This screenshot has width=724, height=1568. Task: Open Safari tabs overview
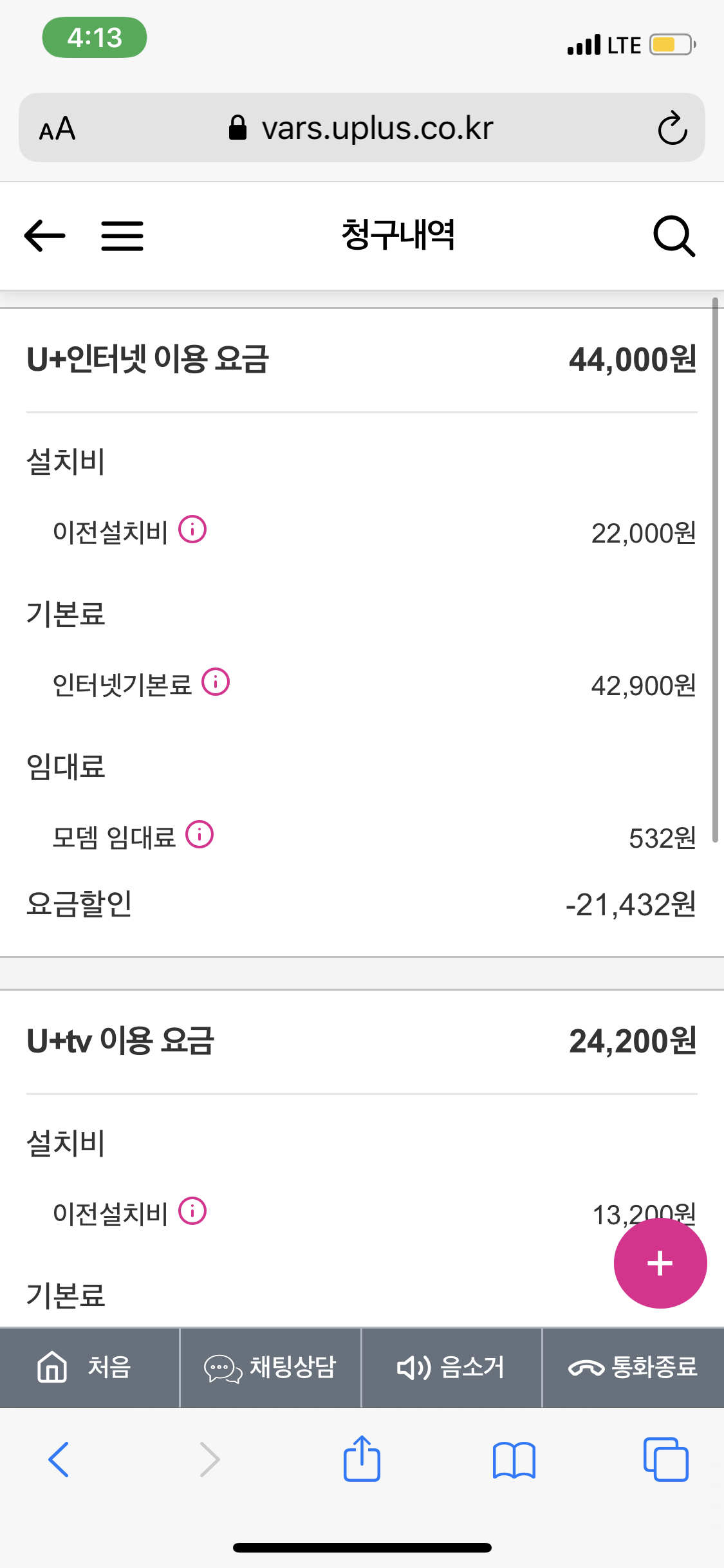point(665,1459)
